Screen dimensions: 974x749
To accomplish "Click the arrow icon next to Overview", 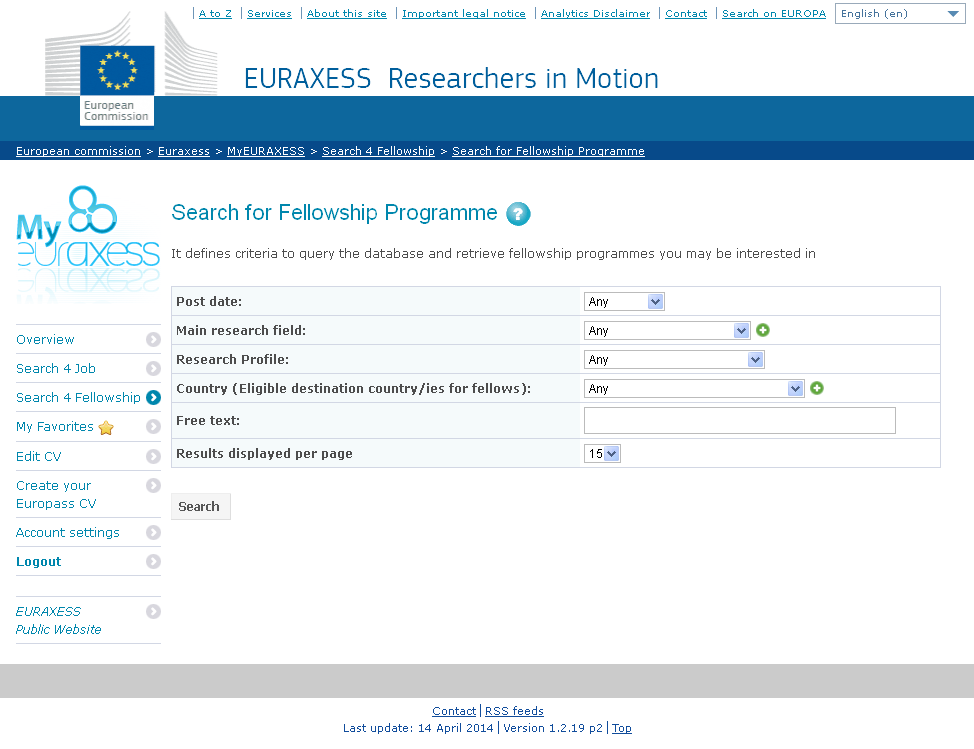I will [153, 339].
